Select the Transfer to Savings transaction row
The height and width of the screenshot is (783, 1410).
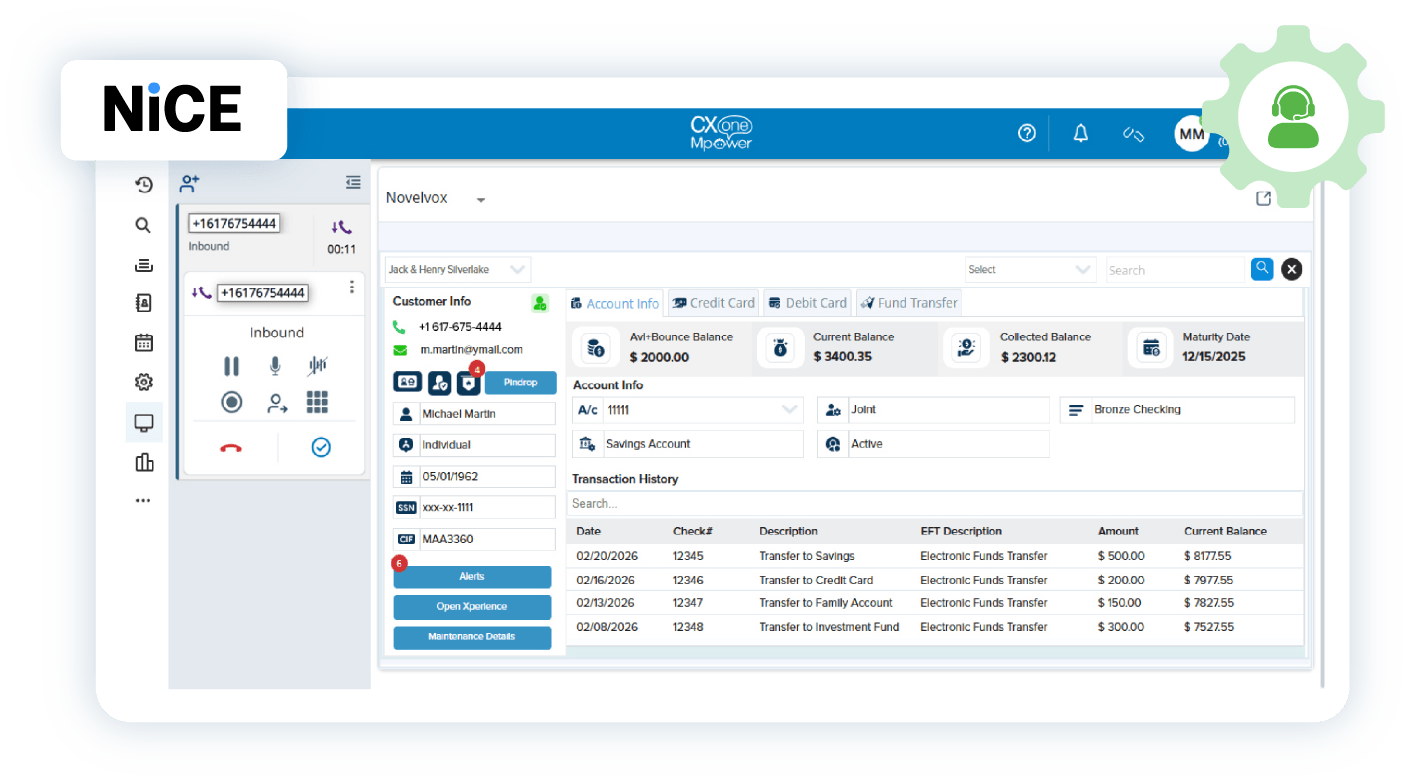click(x=935, y=556)
